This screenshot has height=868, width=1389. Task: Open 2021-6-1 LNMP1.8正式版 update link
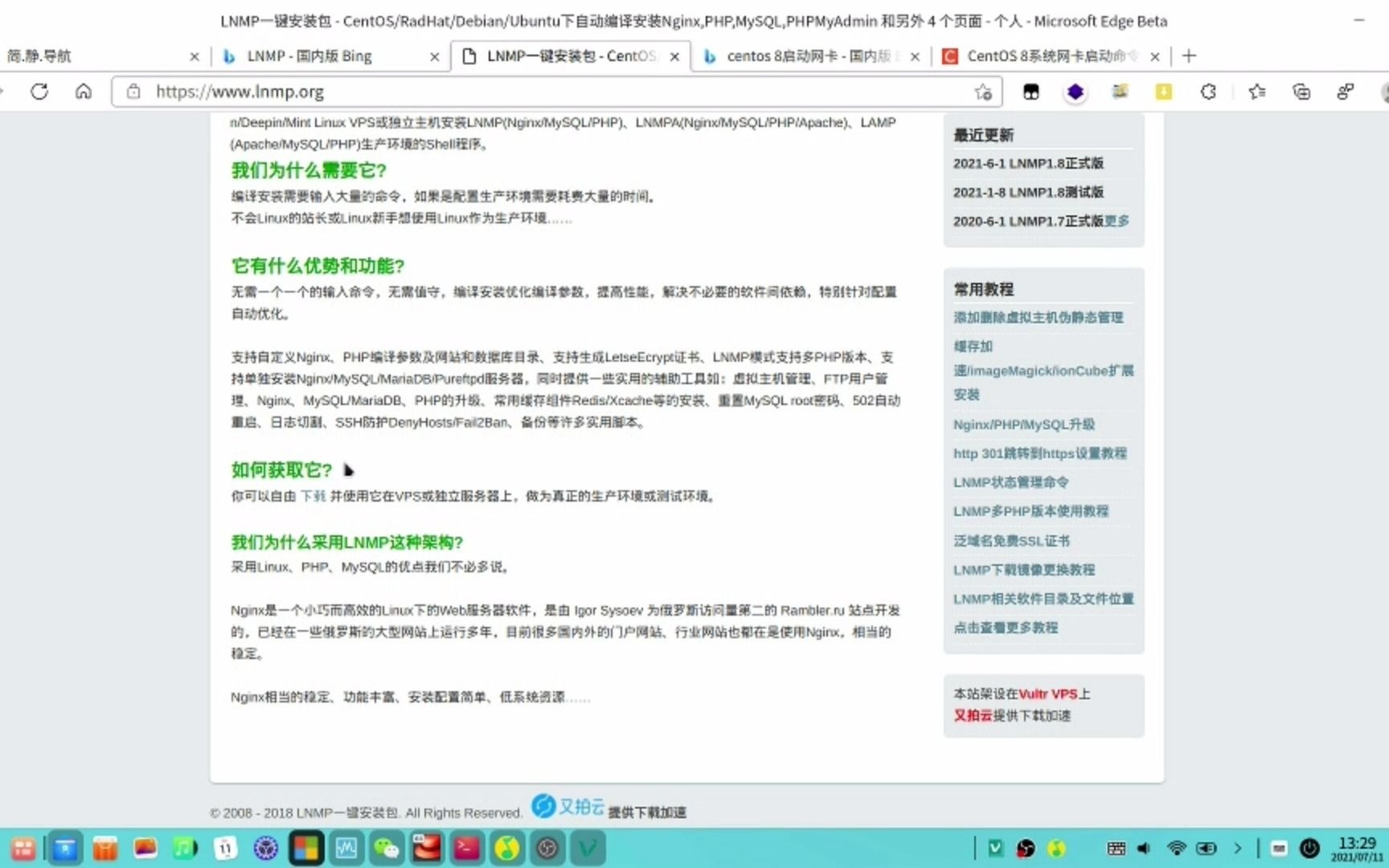1028,163
